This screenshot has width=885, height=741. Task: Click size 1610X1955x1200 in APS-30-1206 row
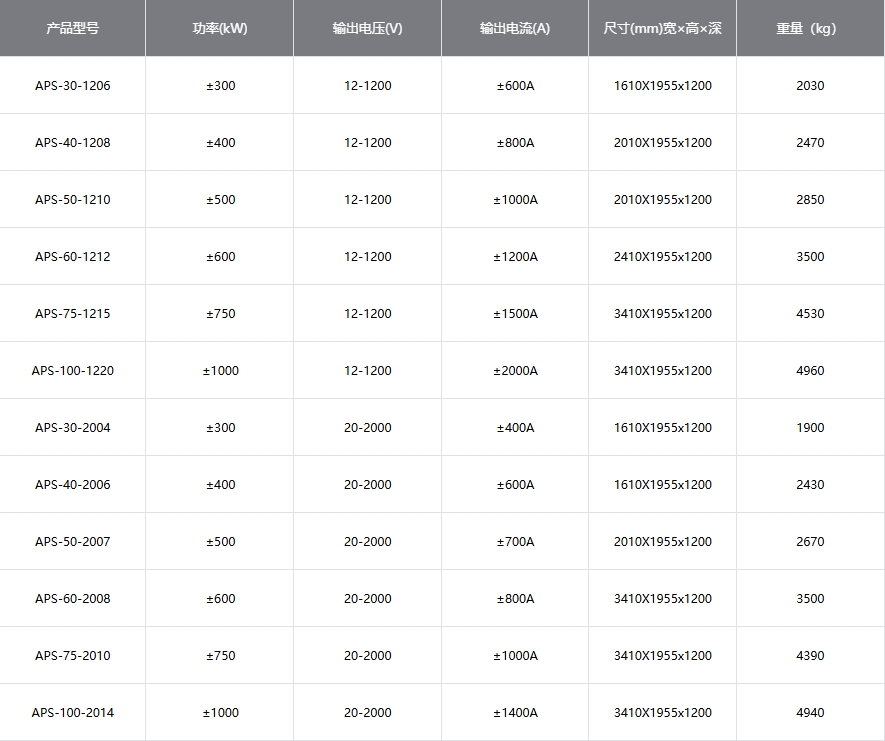click(x=663, y=86)
